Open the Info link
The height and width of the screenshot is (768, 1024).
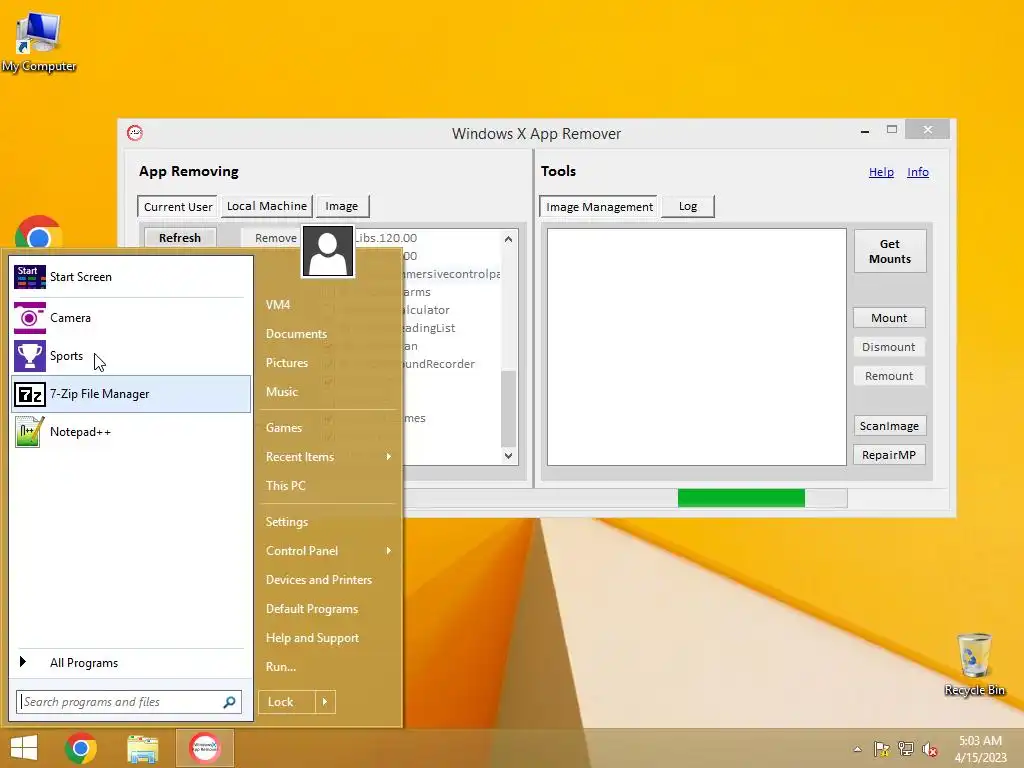coord(918,172)
